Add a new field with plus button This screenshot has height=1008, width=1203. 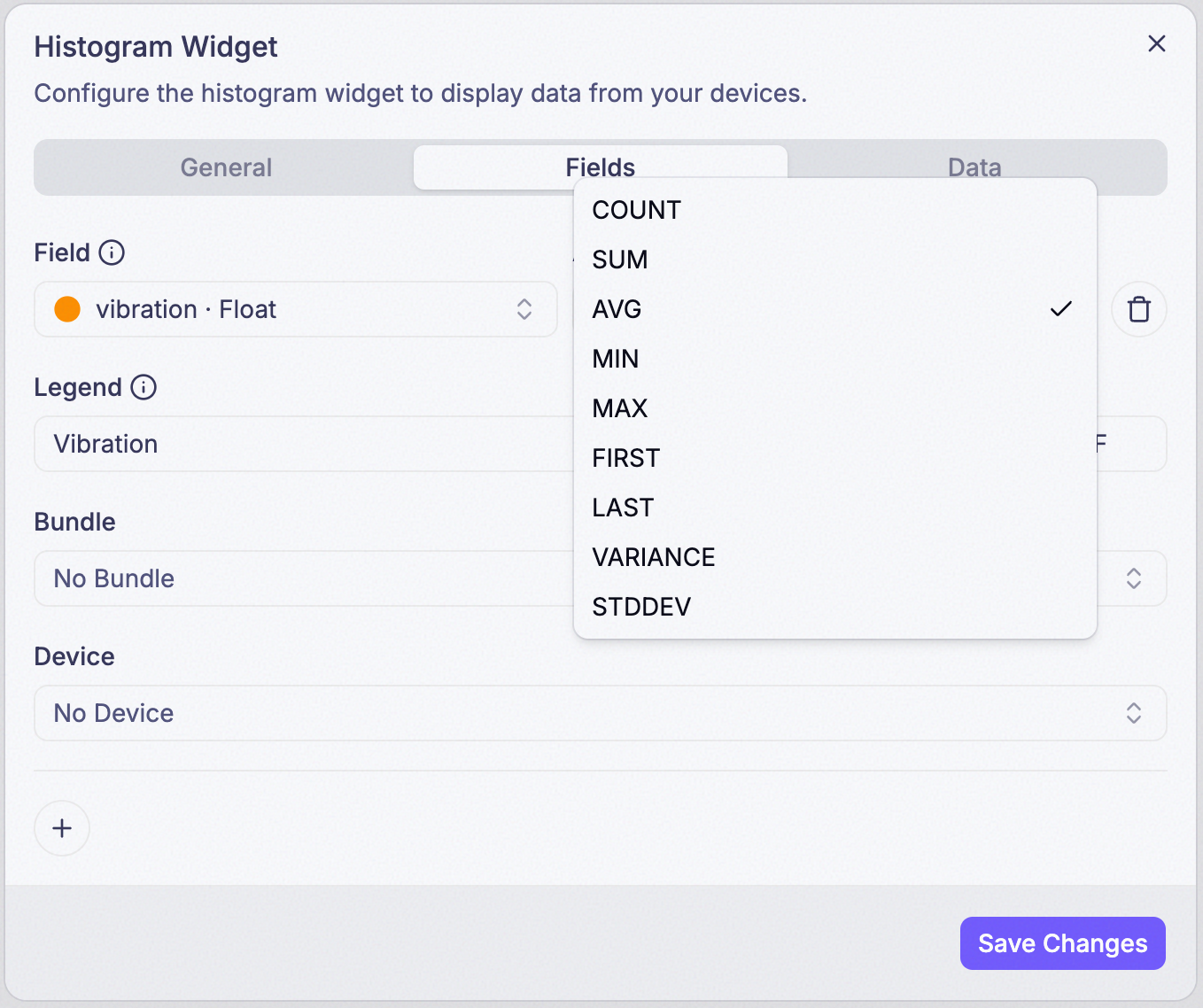coord(62,828)
